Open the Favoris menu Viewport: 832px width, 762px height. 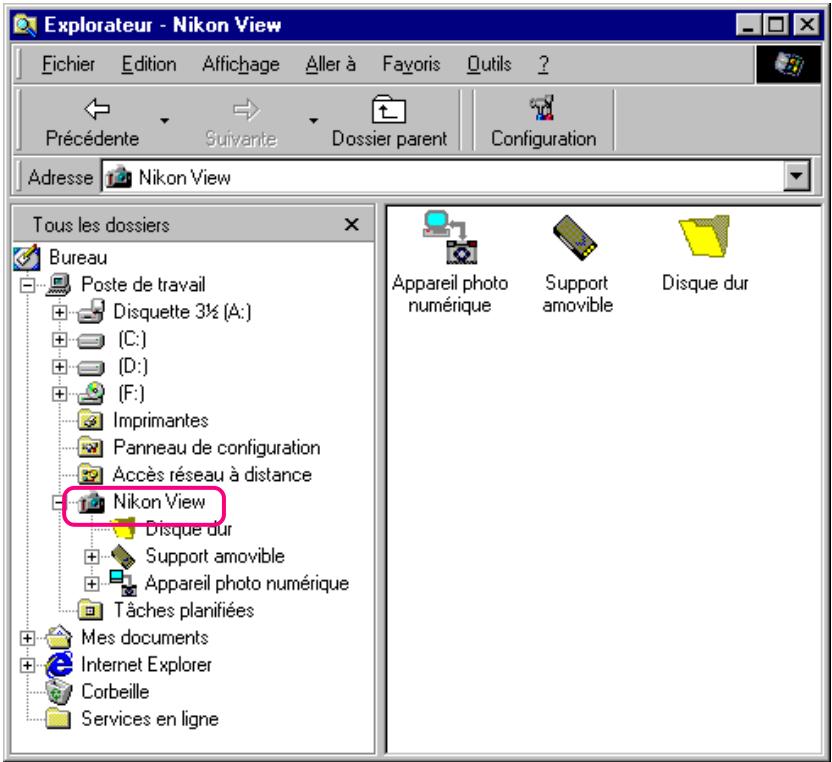point(411,64)
